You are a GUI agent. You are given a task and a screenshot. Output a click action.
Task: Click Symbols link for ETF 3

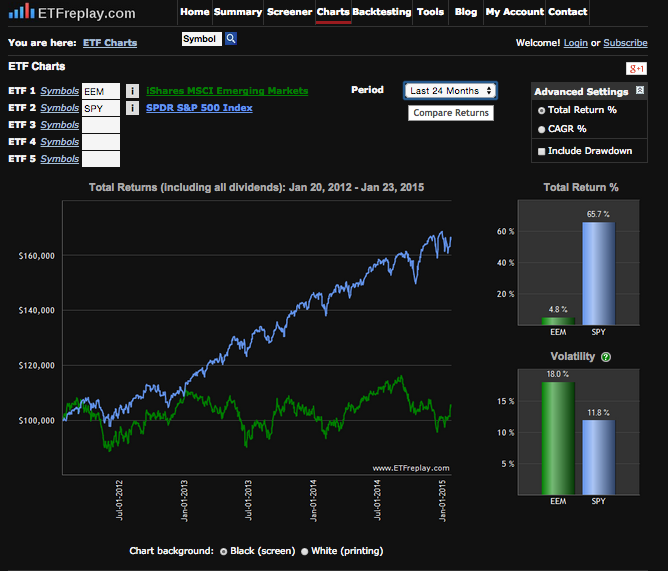tap(60, 125)
